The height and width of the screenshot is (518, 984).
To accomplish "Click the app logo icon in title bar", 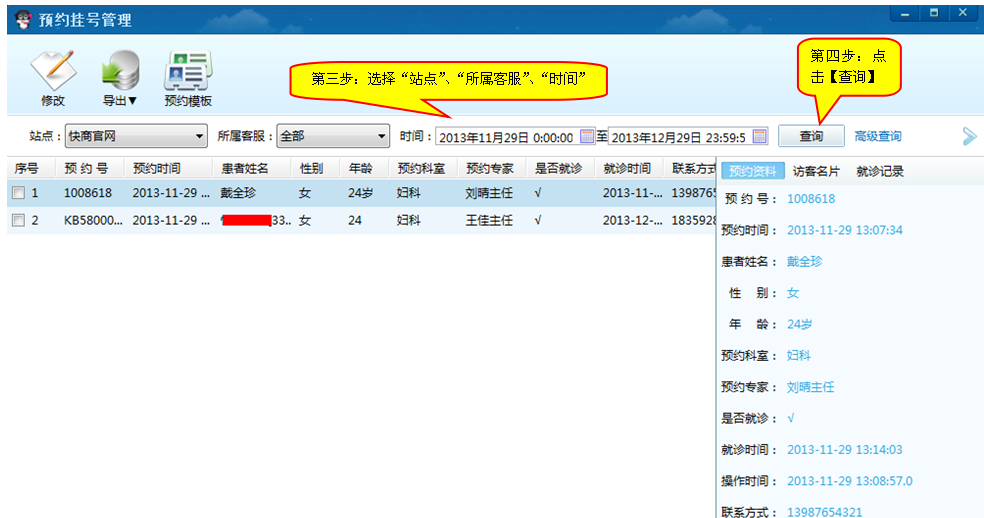I will (22, 19).
